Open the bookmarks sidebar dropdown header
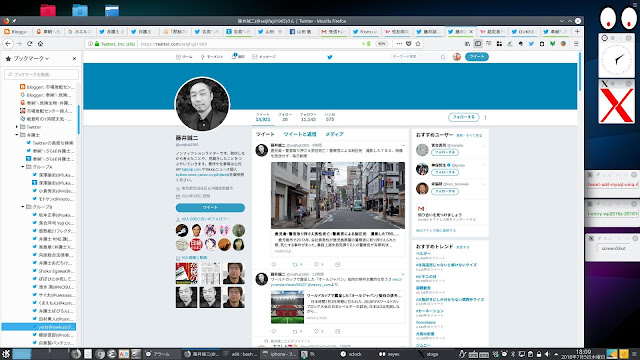The width and height of the screenshot is (640, 360). 27,59
